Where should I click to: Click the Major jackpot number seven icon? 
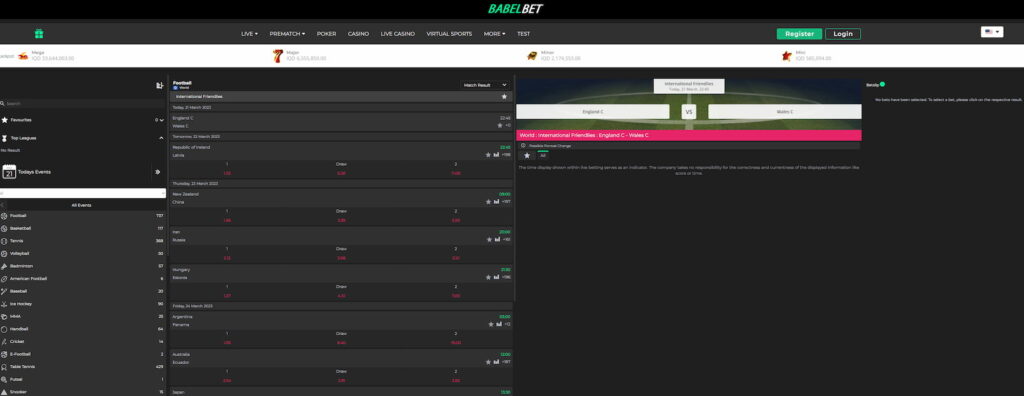[x=278, y=56]
